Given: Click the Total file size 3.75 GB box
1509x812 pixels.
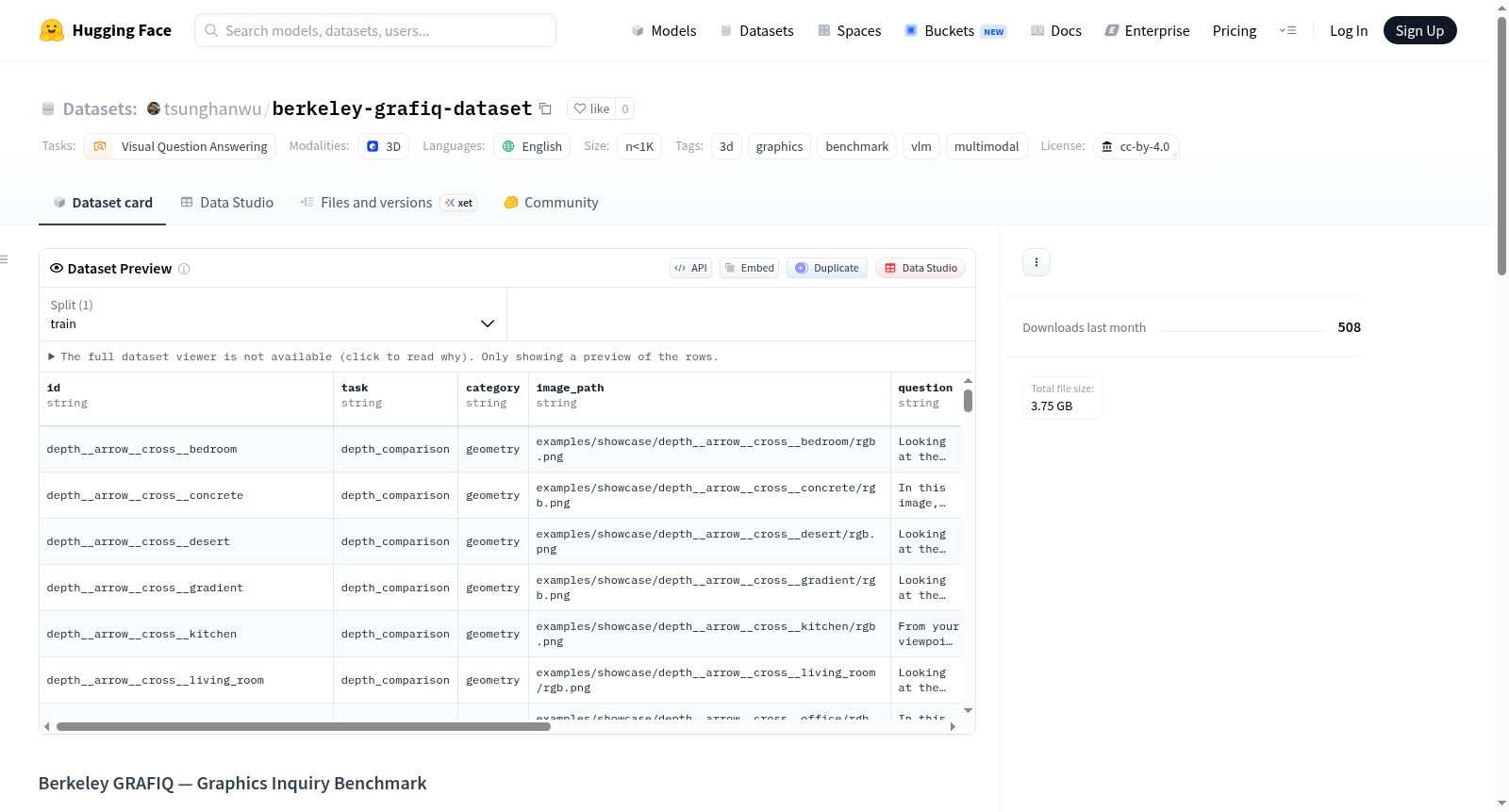Looking at the screenshot, I should point(1062,398).
